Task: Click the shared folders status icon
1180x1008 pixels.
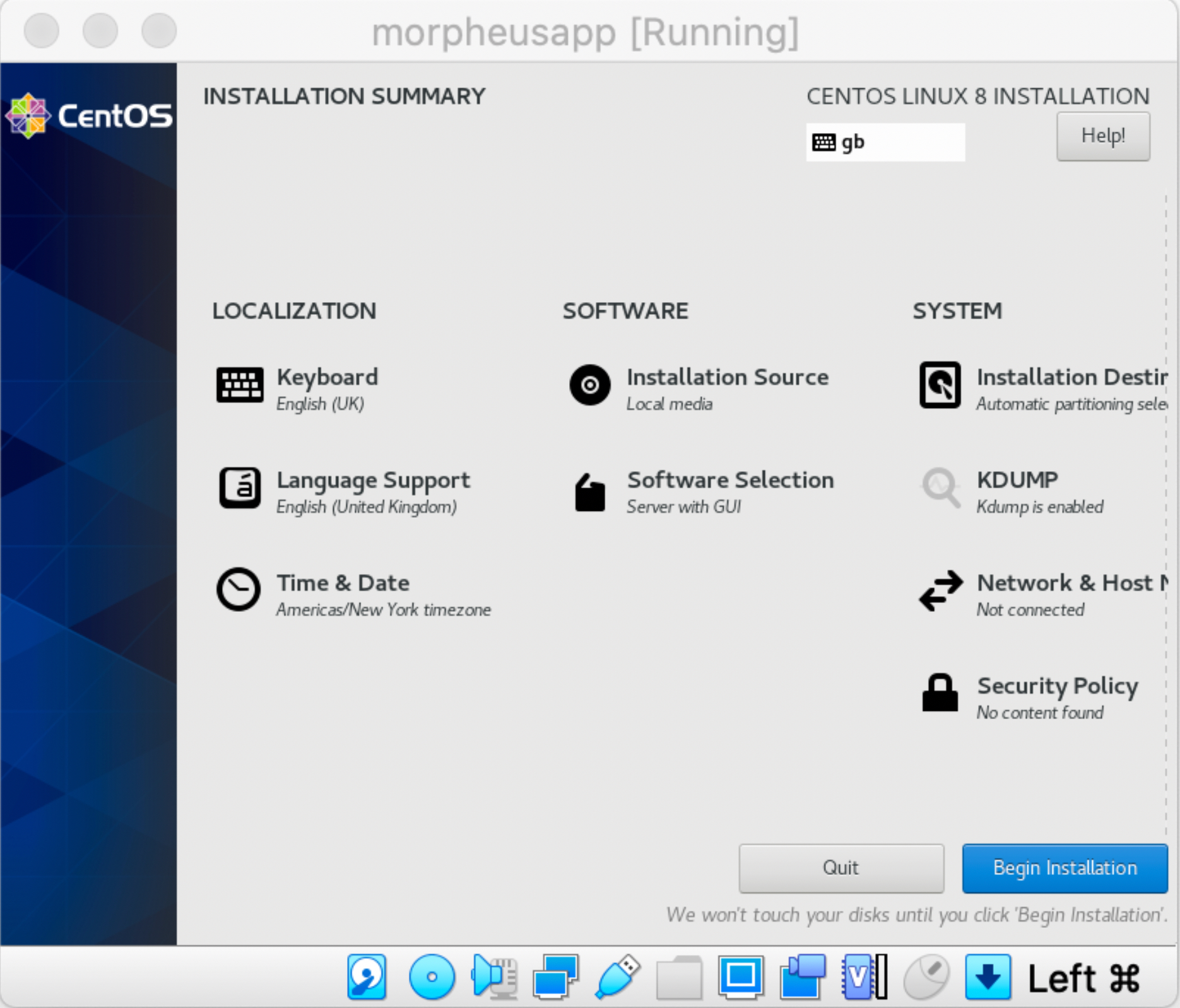Action: [x=679, y=977]
